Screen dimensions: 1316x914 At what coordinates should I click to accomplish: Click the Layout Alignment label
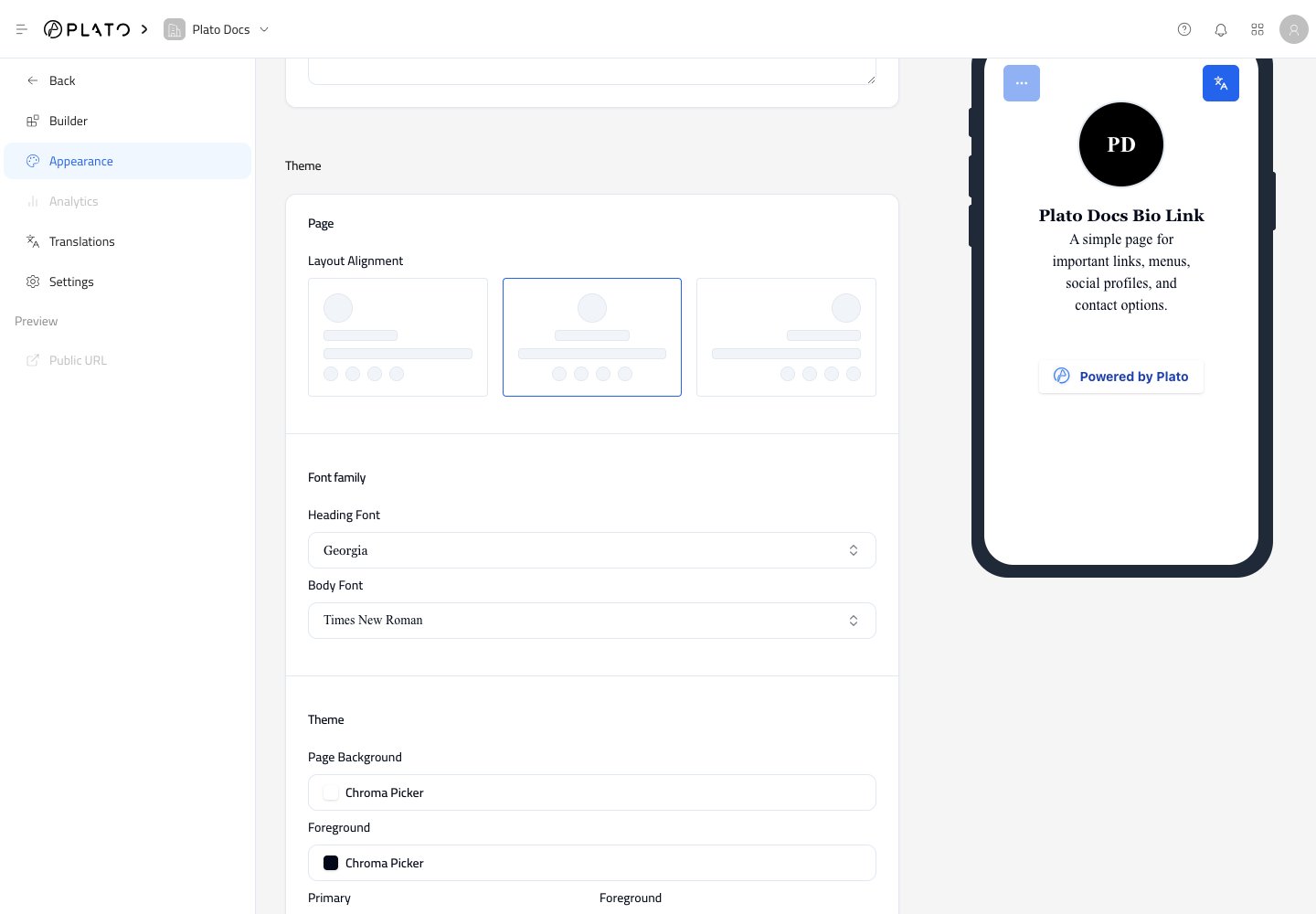pyautogui.click(x=356, y=260)
